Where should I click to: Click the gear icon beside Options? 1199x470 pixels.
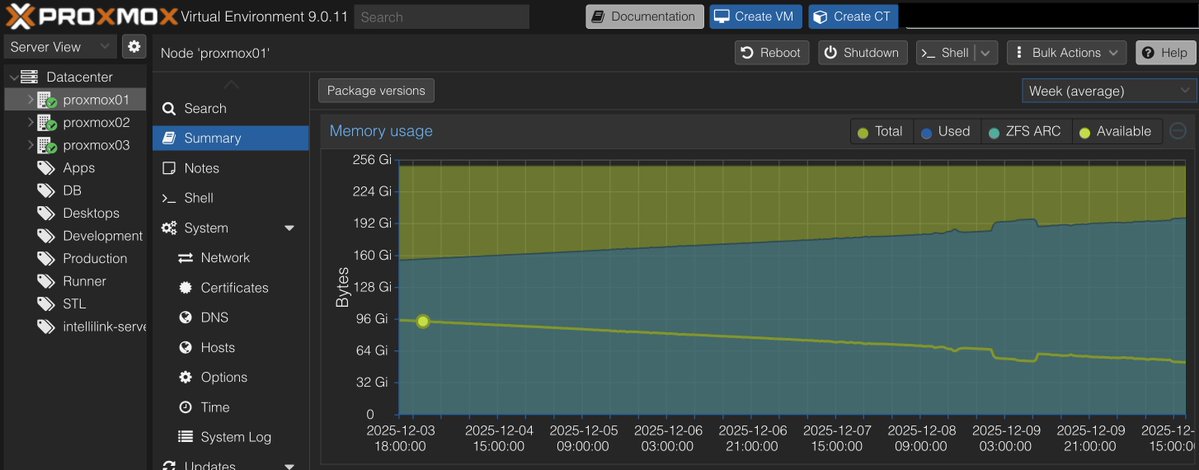click(185, 378)
